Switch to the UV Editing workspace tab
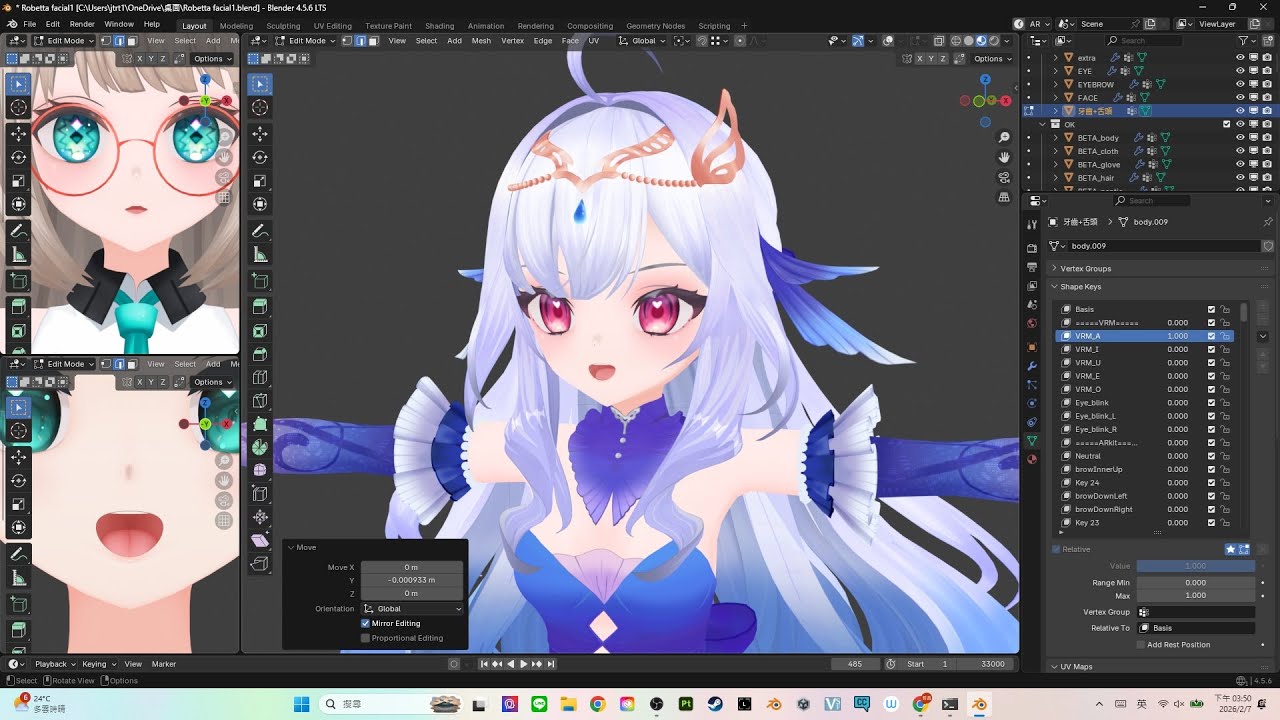Screen dimensions: 1280x720 tap(333, 26)
